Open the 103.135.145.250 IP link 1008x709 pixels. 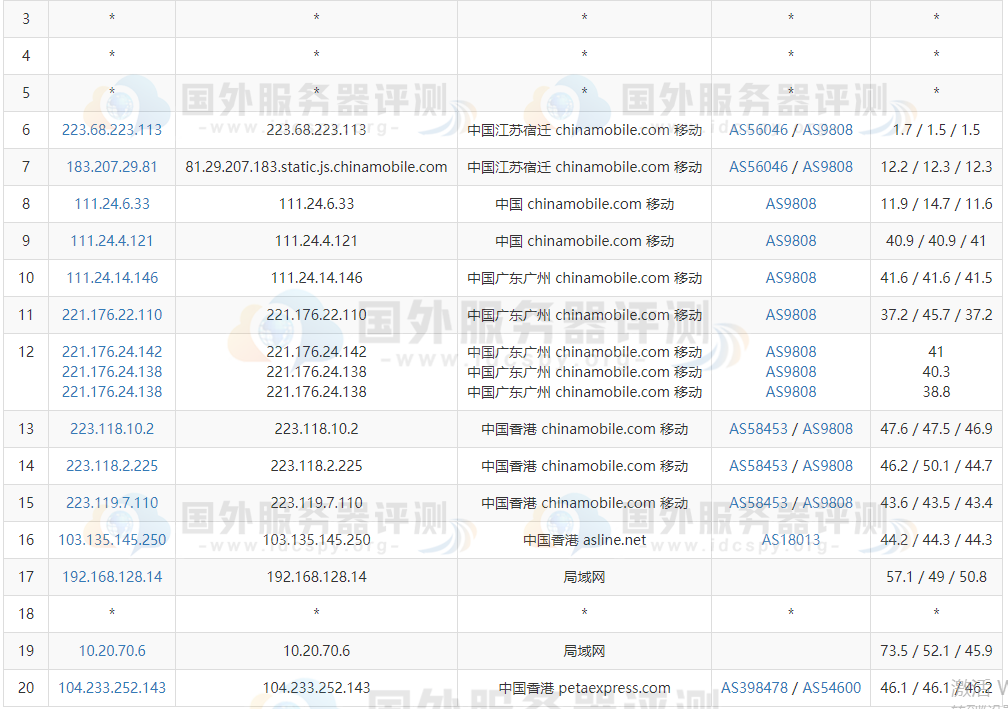coord(111,539)
